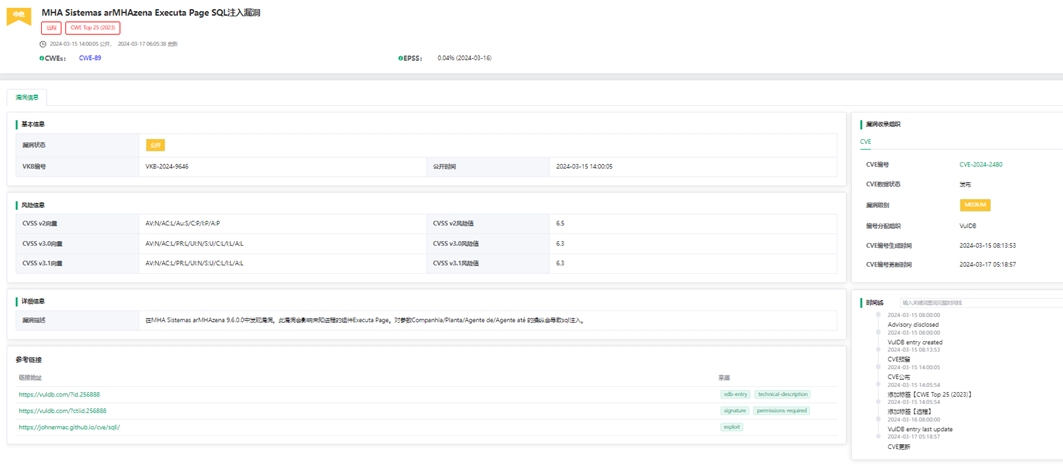Click the timeline dot beside Advisory disclosed
The height and width of the screenshot is (464, 1063).
pos(878,315)
